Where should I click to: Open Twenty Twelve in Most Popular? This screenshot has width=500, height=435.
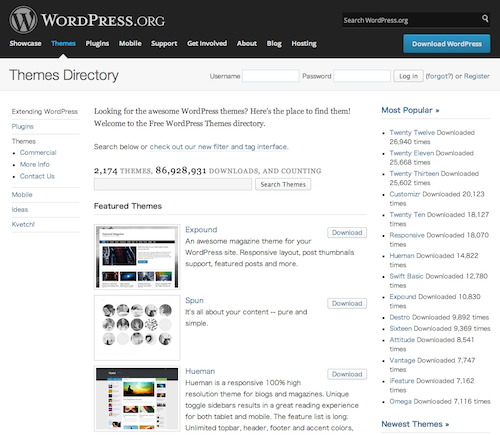(x=412, y=132)
